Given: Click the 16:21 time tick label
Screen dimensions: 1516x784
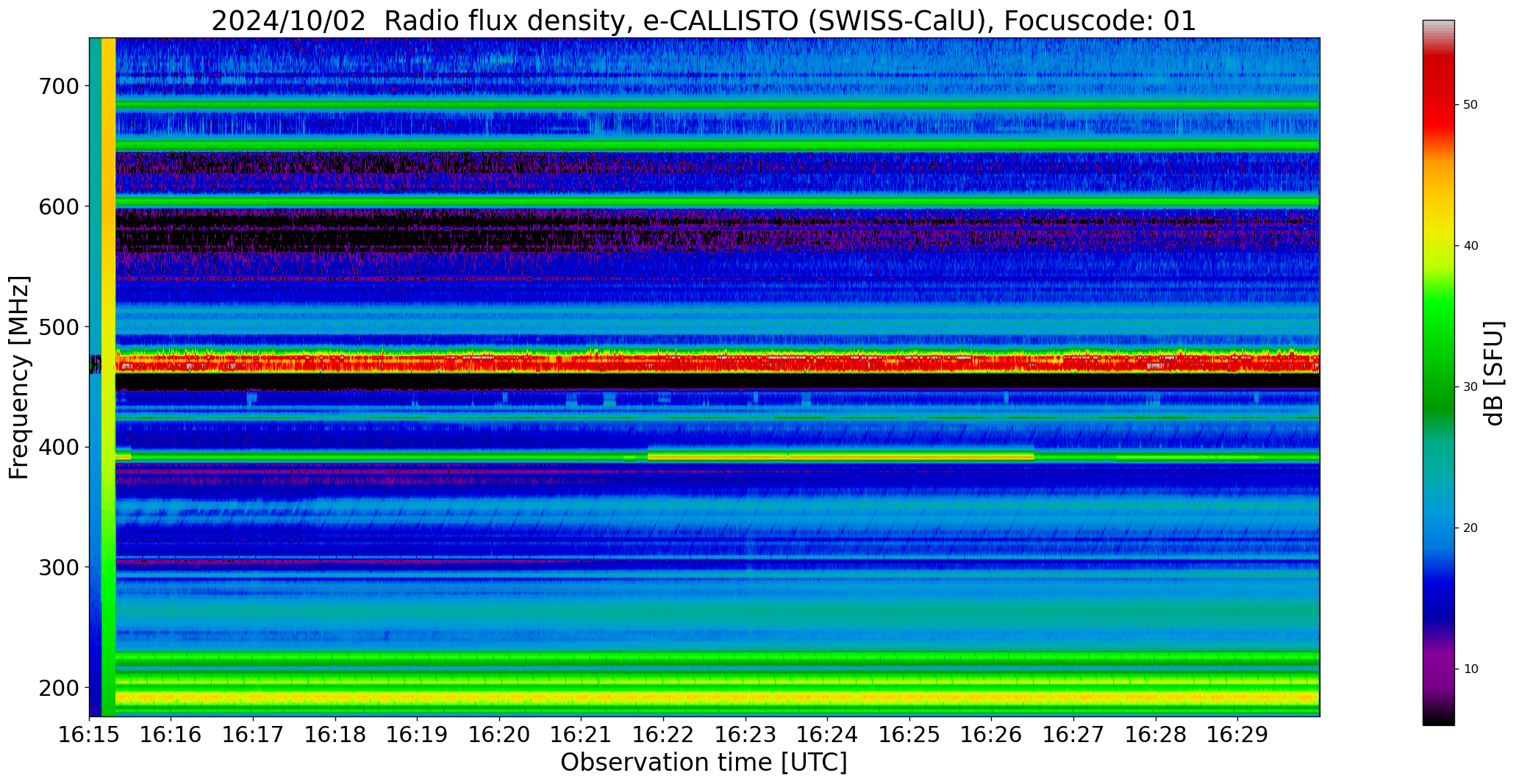Looking at the screenshot, I should (582, 735).
